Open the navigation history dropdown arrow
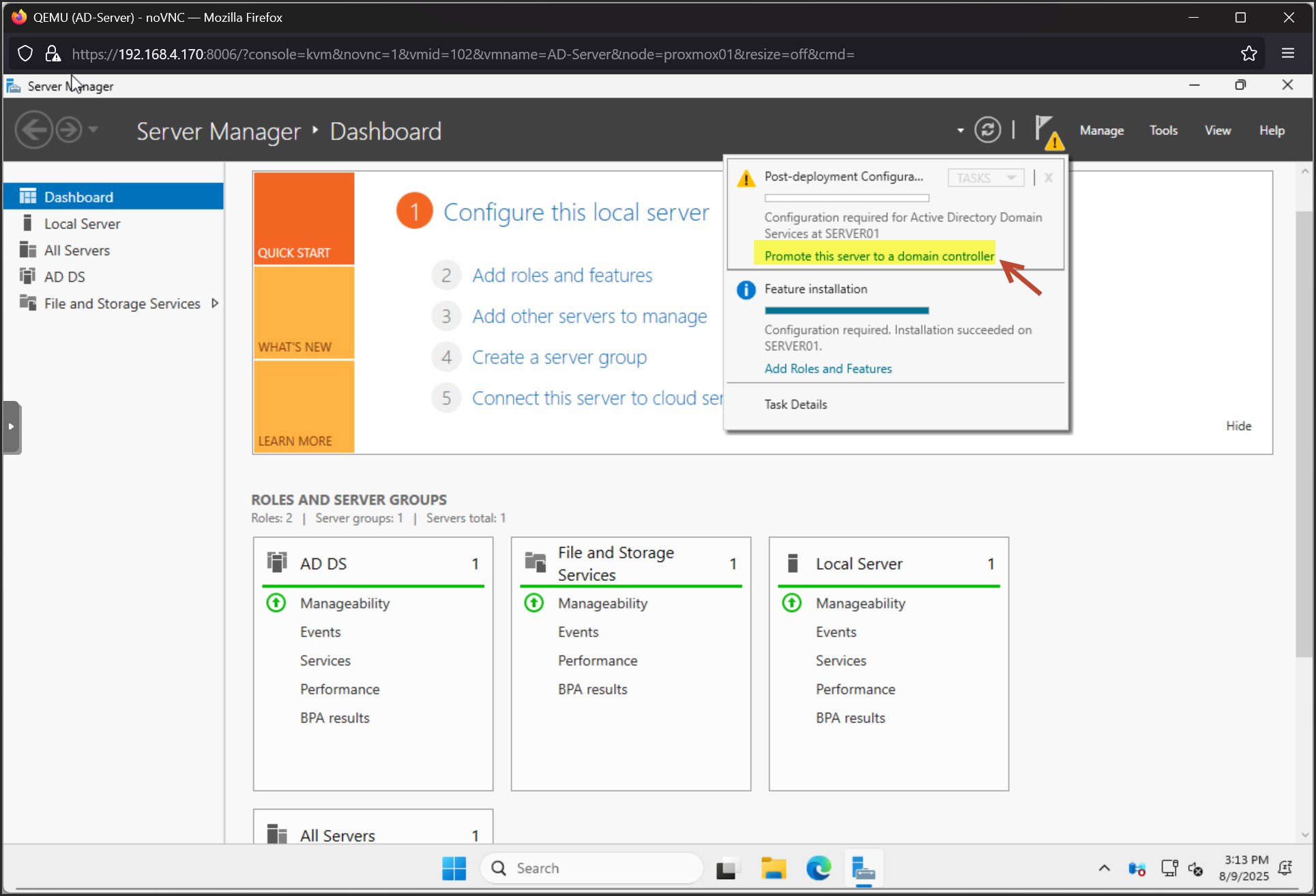1316x896 pixels. click(93, 130)
